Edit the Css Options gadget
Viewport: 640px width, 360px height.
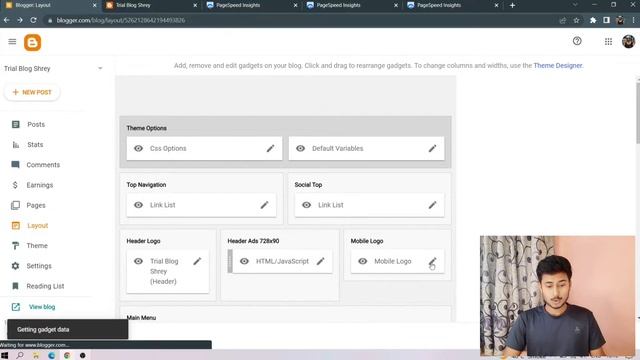270,148
